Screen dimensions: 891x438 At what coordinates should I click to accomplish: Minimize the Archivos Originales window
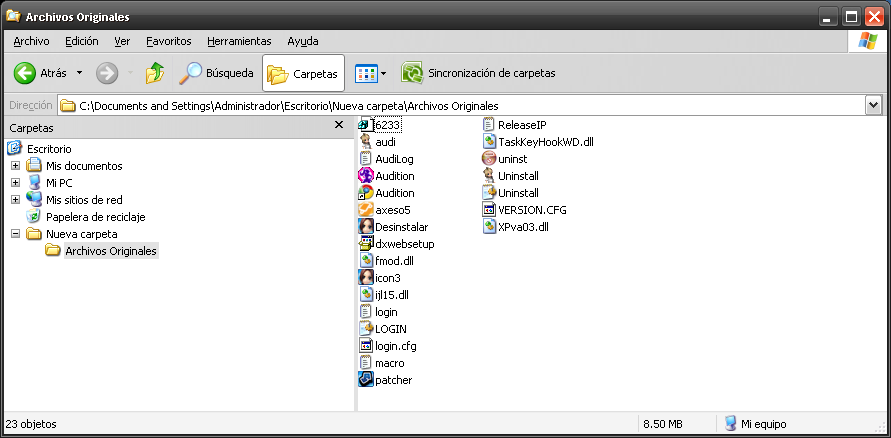coord(829,17)
